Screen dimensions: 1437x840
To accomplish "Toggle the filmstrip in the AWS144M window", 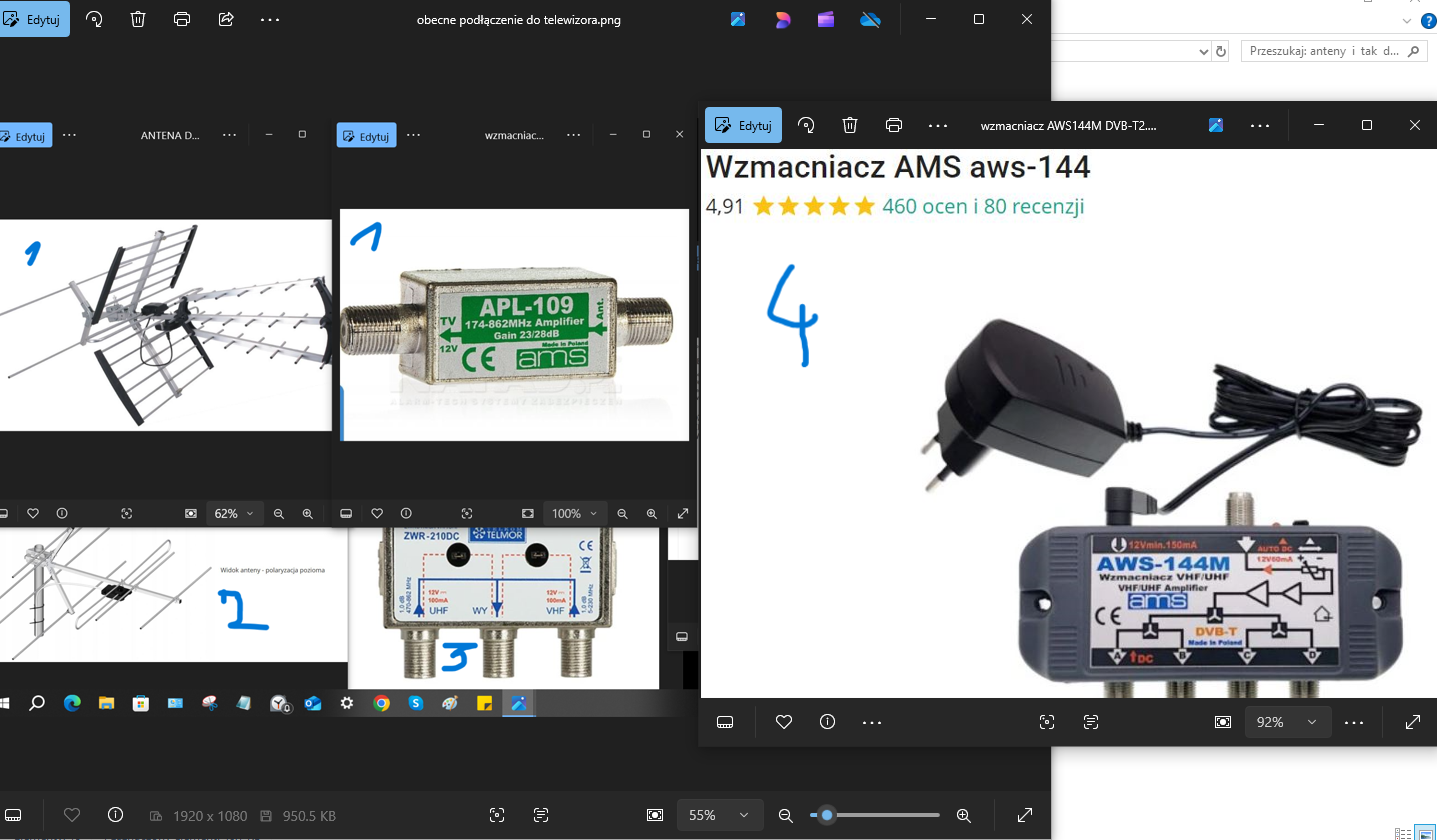I will pos(725,721).
